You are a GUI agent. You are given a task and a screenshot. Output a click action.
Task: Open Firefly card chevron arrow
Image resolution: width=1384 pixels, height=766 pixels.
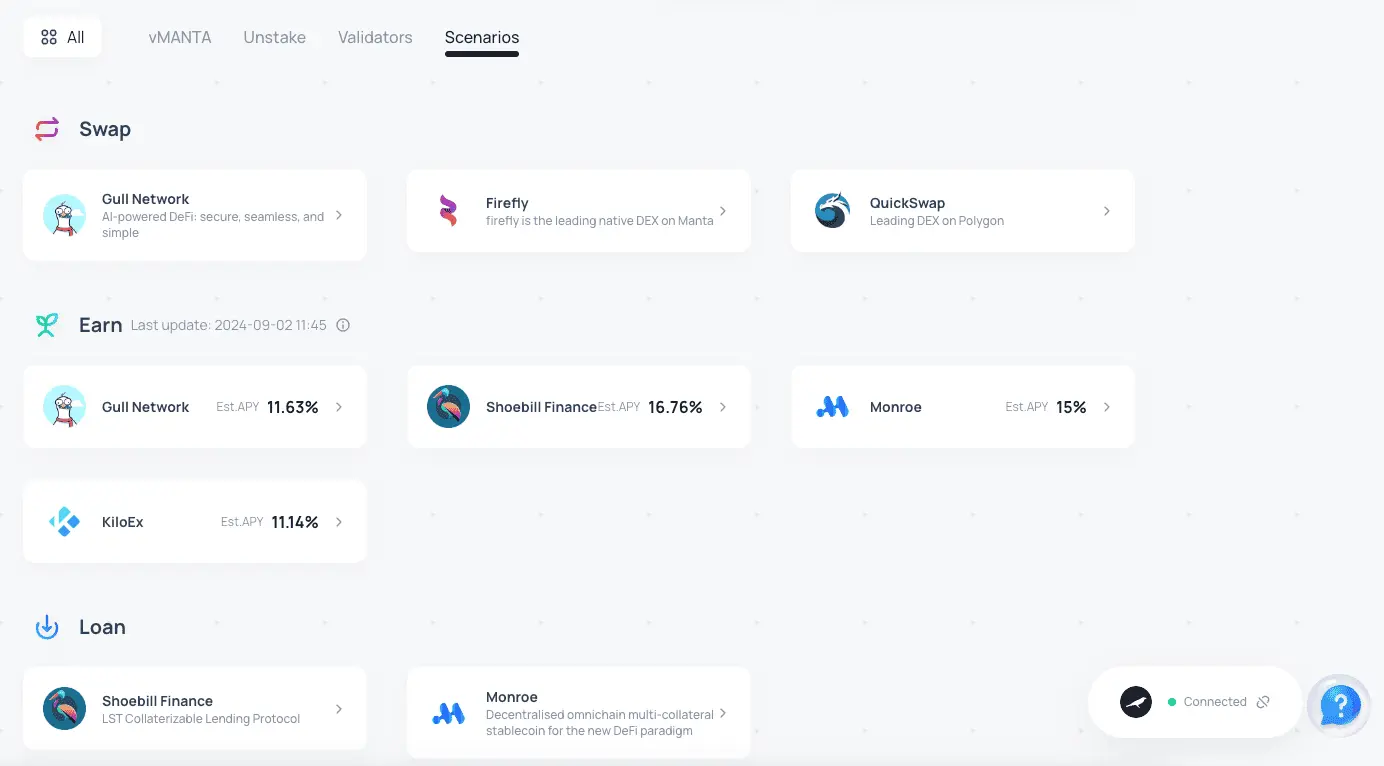coord(723,211)
